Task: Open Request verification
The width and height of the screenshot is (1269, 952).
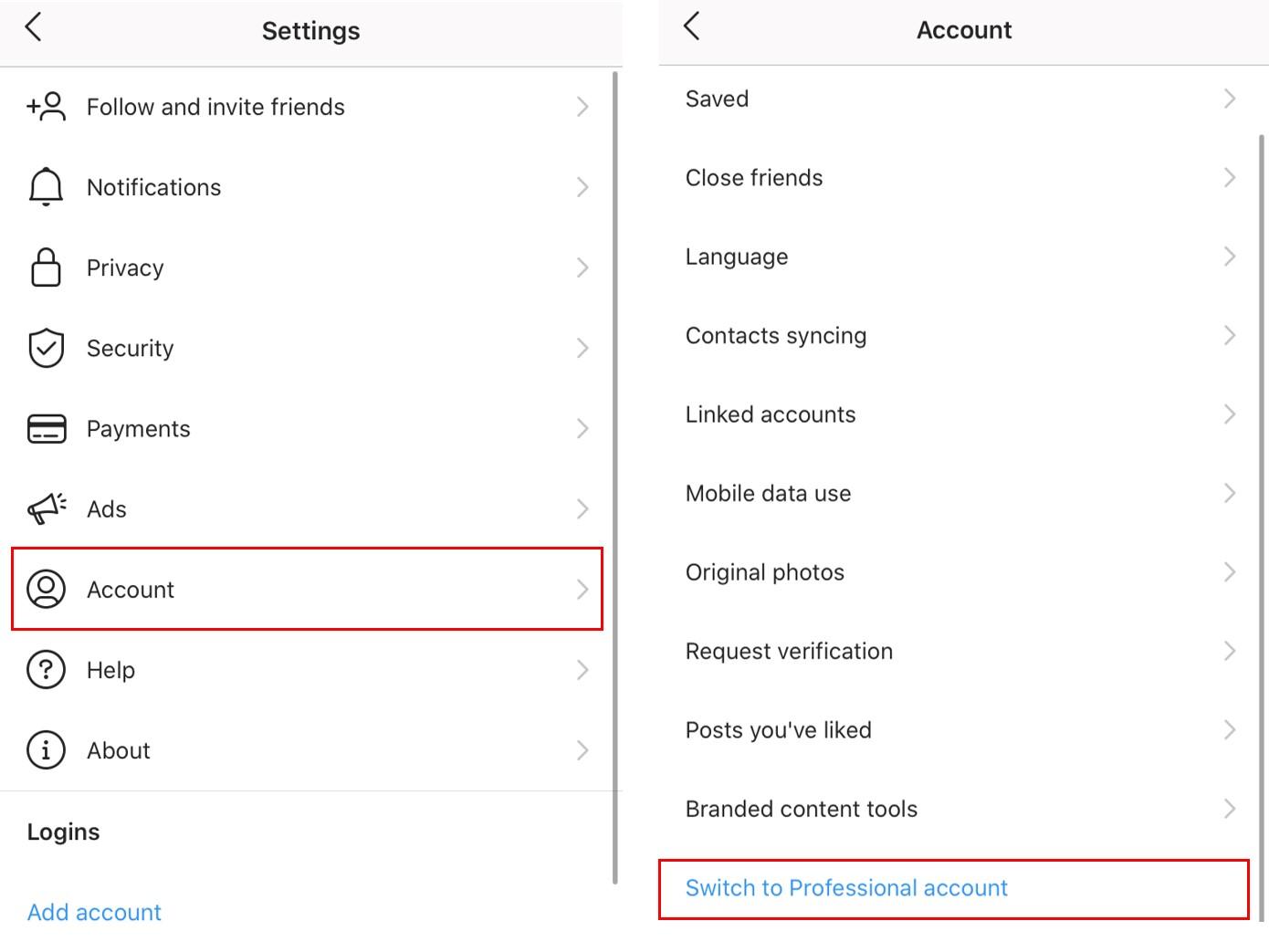Action: click(x=789, y=651)
